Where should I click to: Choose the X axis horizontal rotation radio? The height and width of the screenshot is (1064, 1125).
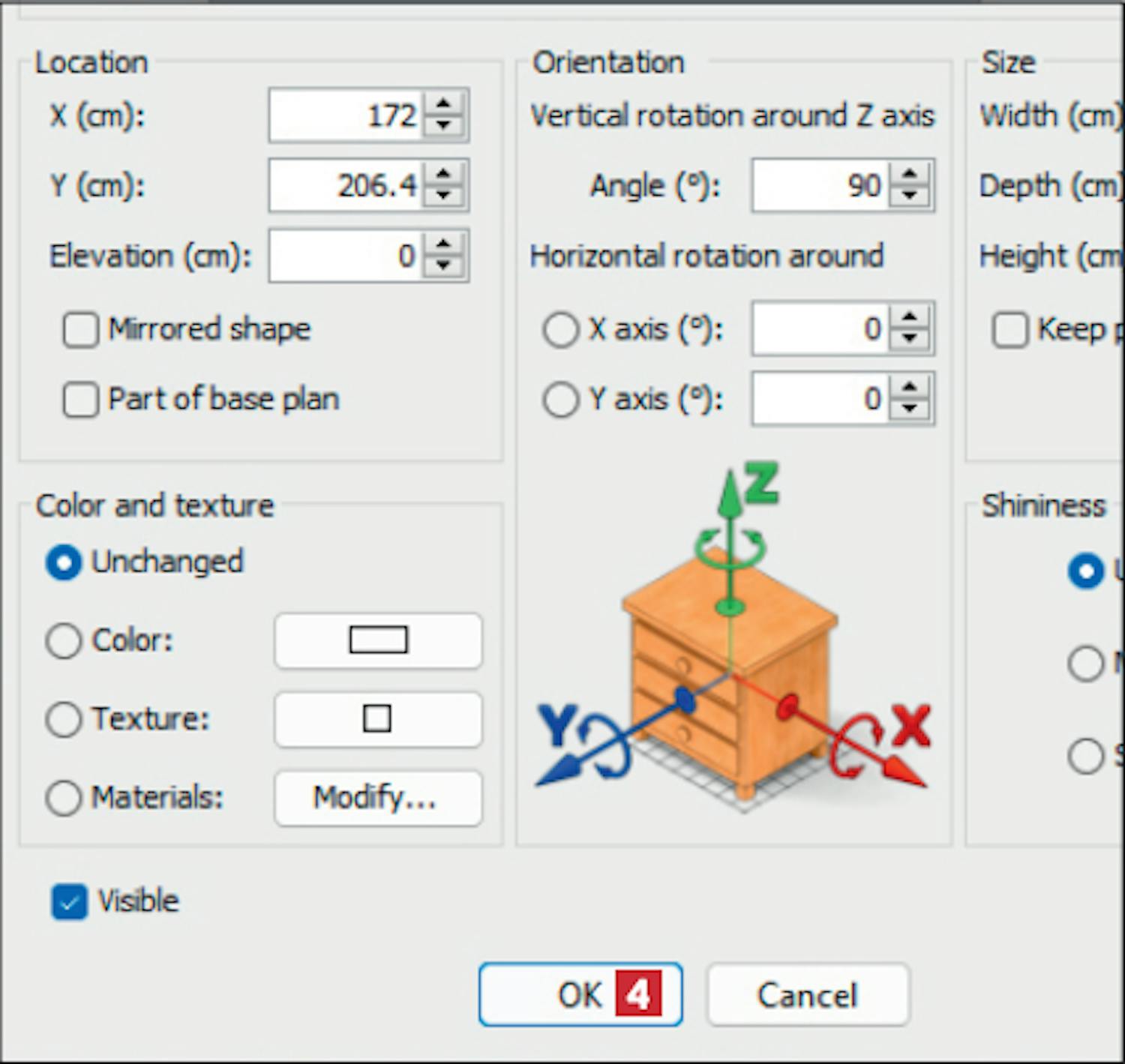click(561, 330)
